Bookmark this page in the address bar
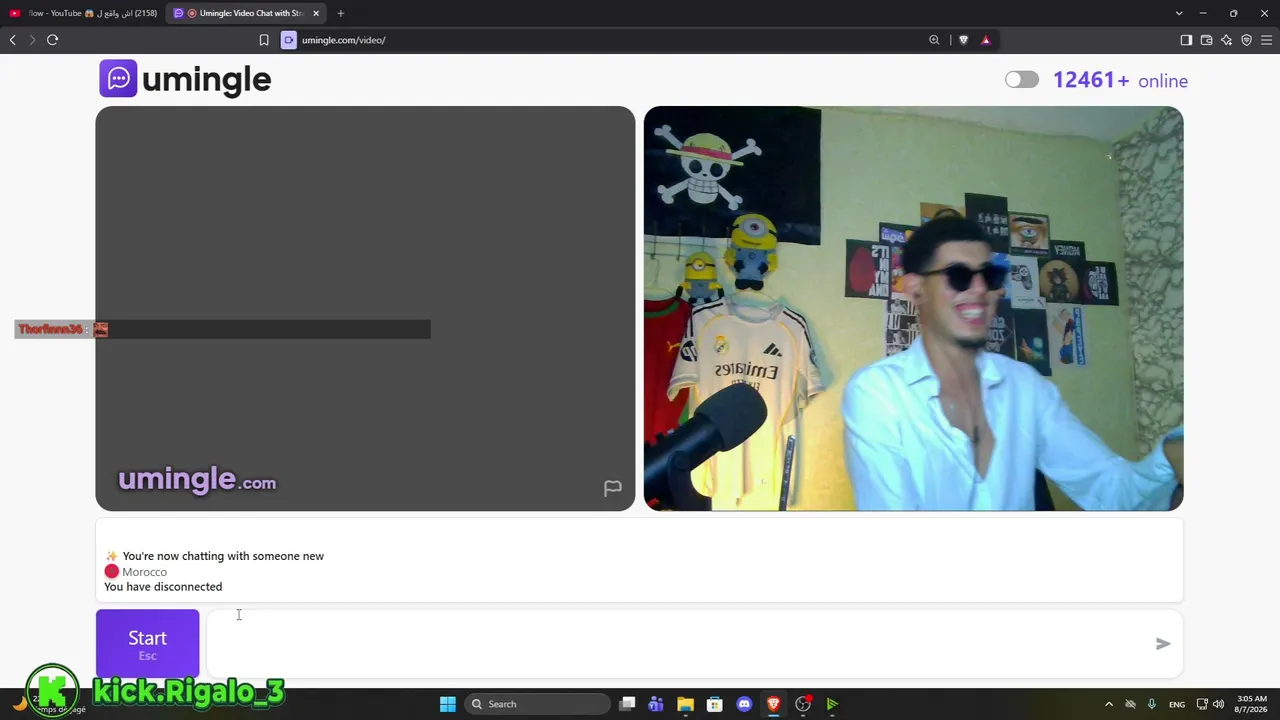The width and height of the screenshot is (1280, 720). pos(264,40)
